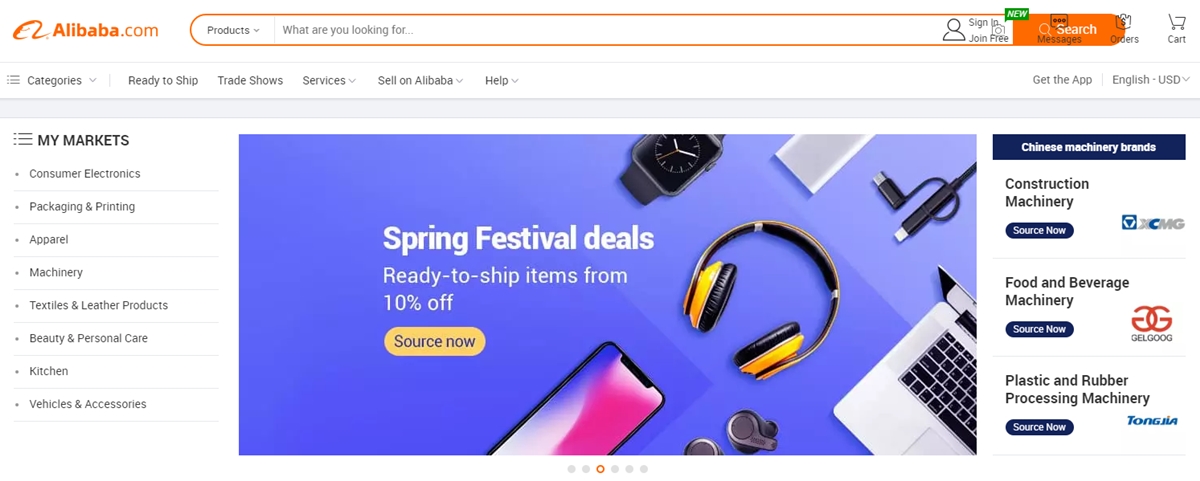
Task: Select the second carousel slide dot
Action: tap(586, 469)
